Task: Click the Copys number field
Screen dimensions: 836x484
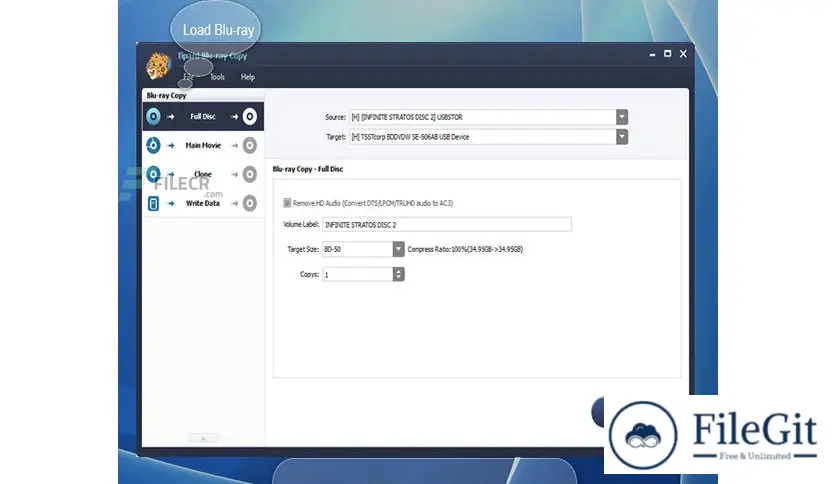Action: click(x=358, y=274)
